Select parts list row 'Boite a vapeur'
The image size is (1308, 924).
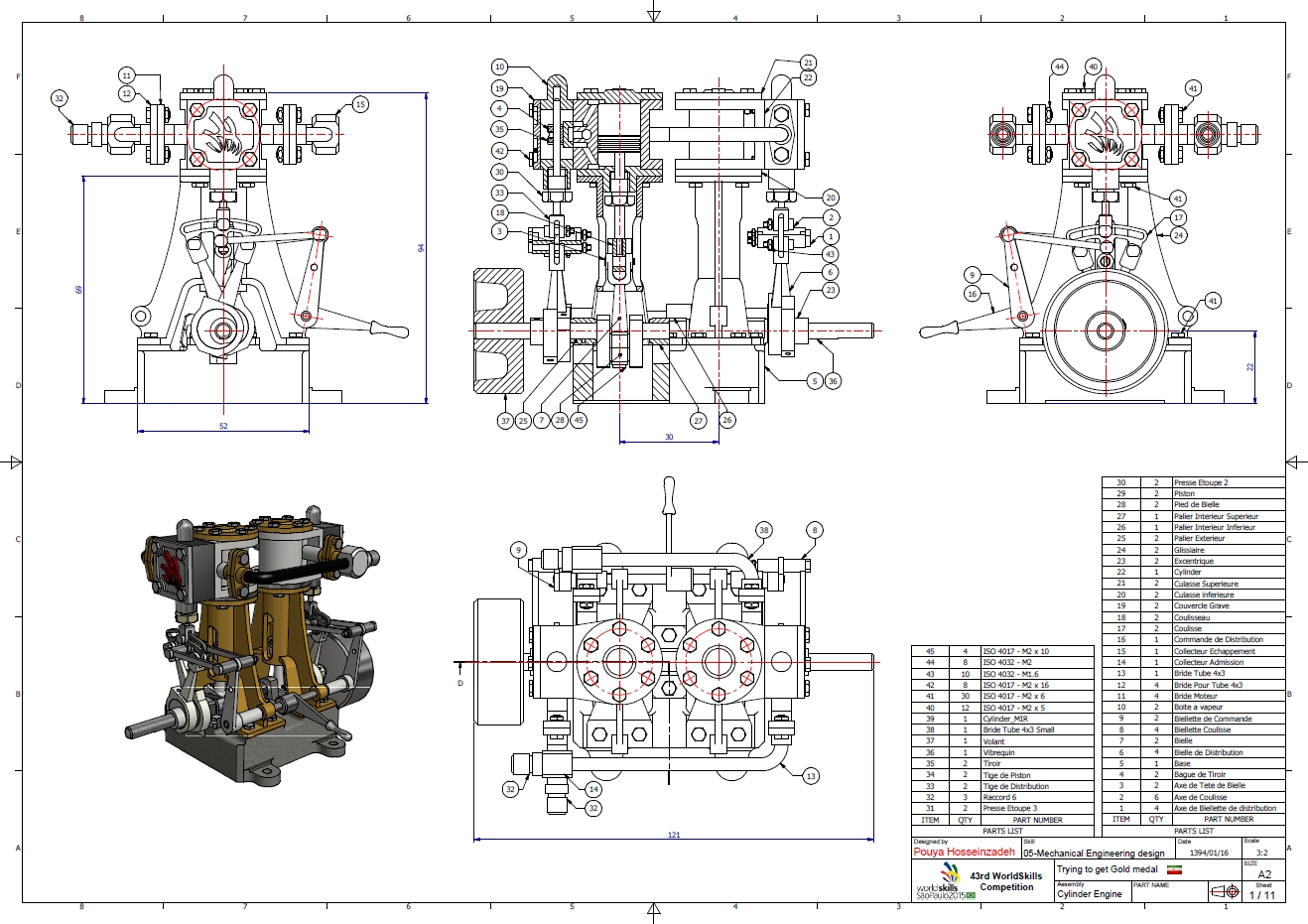tap(1194, 707)
